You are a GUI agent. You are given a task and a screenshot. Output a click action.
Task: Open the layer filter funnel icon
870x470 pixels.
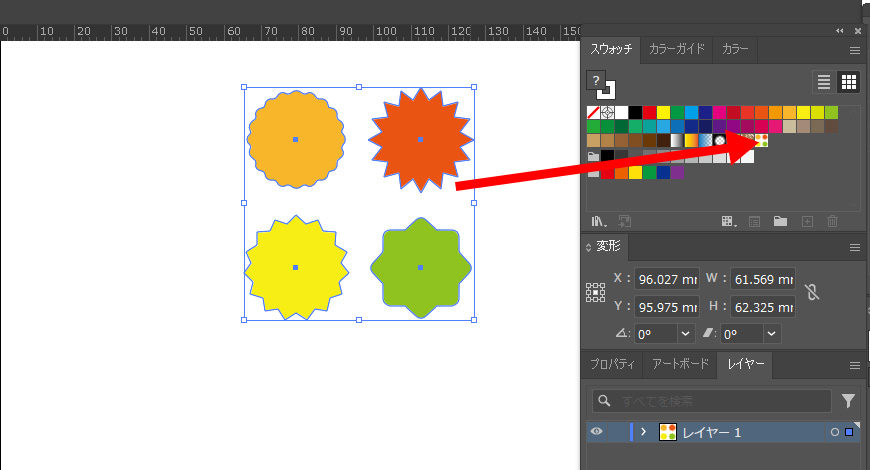click(x=848, y=401)
